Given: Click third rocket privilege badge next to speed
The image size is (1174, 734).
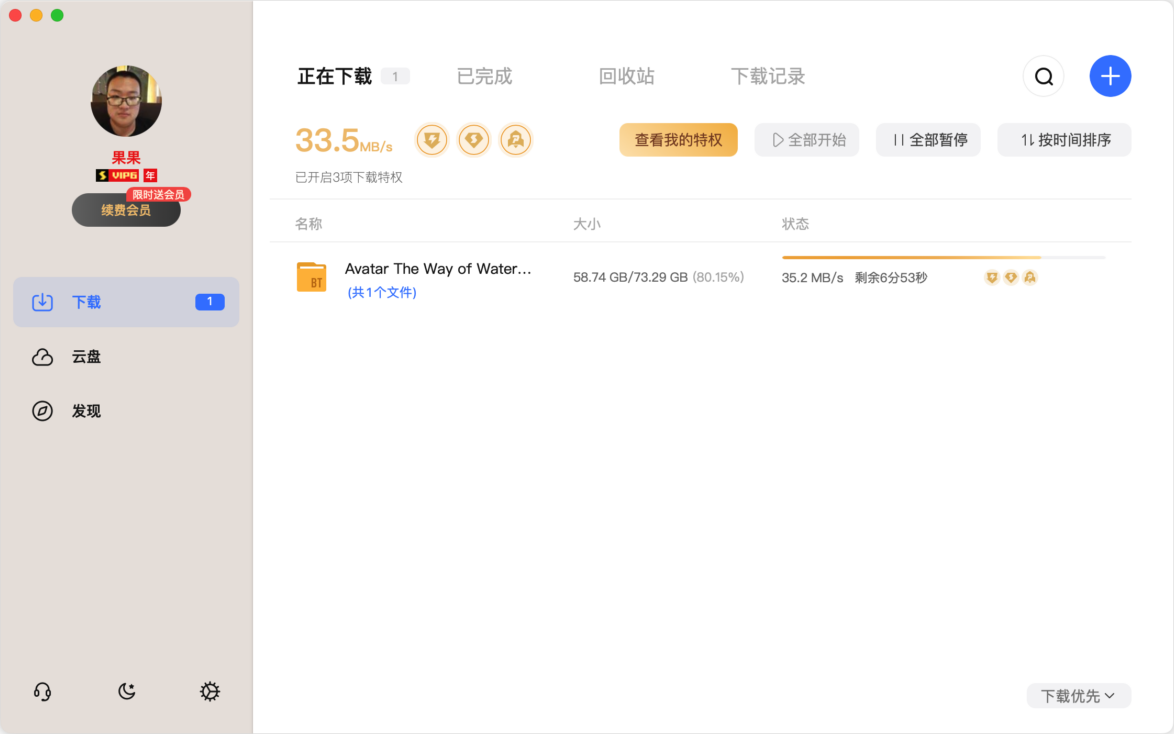Looking at the screenshot, I should (x=516, y=140).
